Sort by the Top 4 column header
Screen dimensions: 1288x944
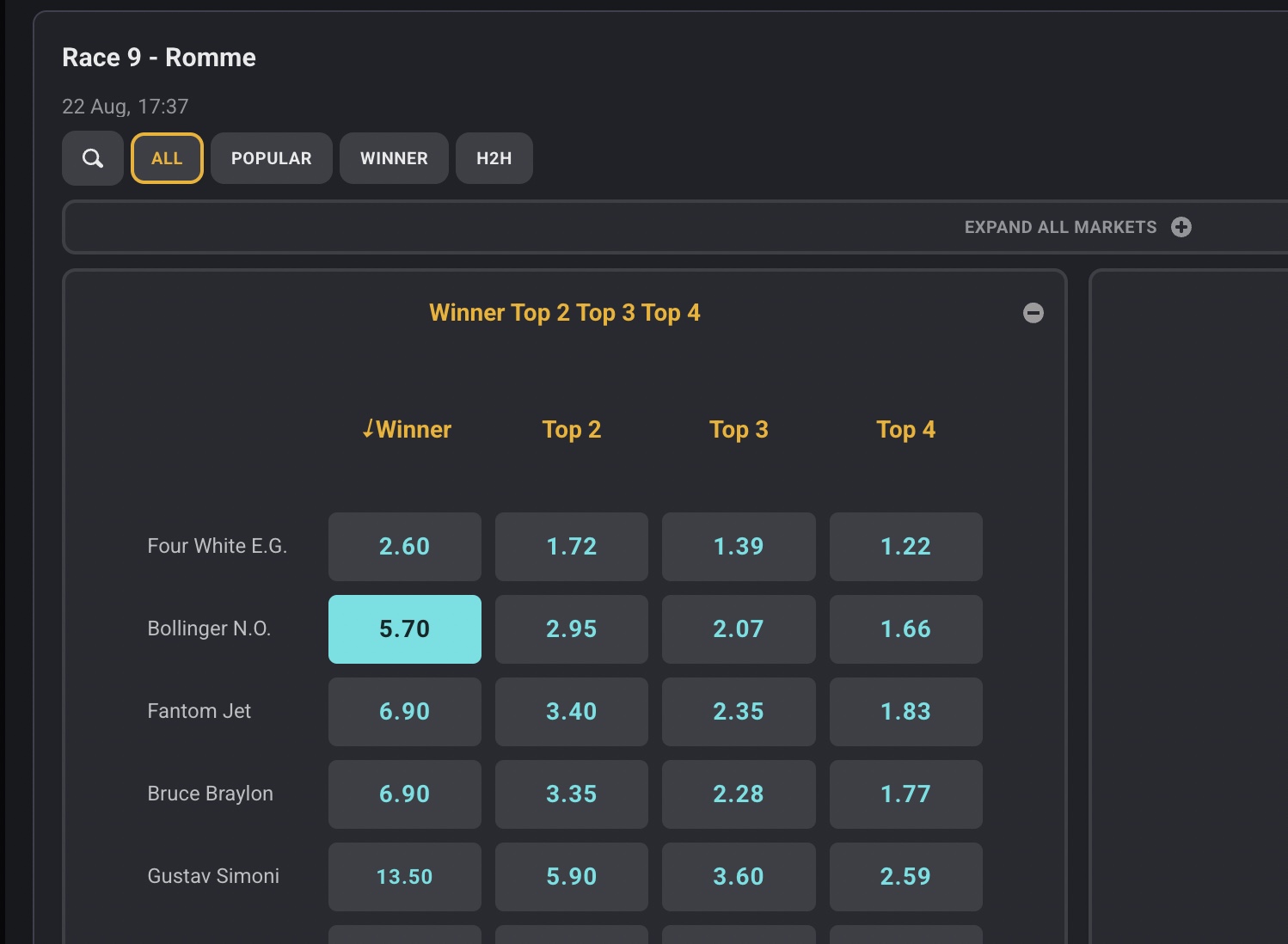pos(905,429)
